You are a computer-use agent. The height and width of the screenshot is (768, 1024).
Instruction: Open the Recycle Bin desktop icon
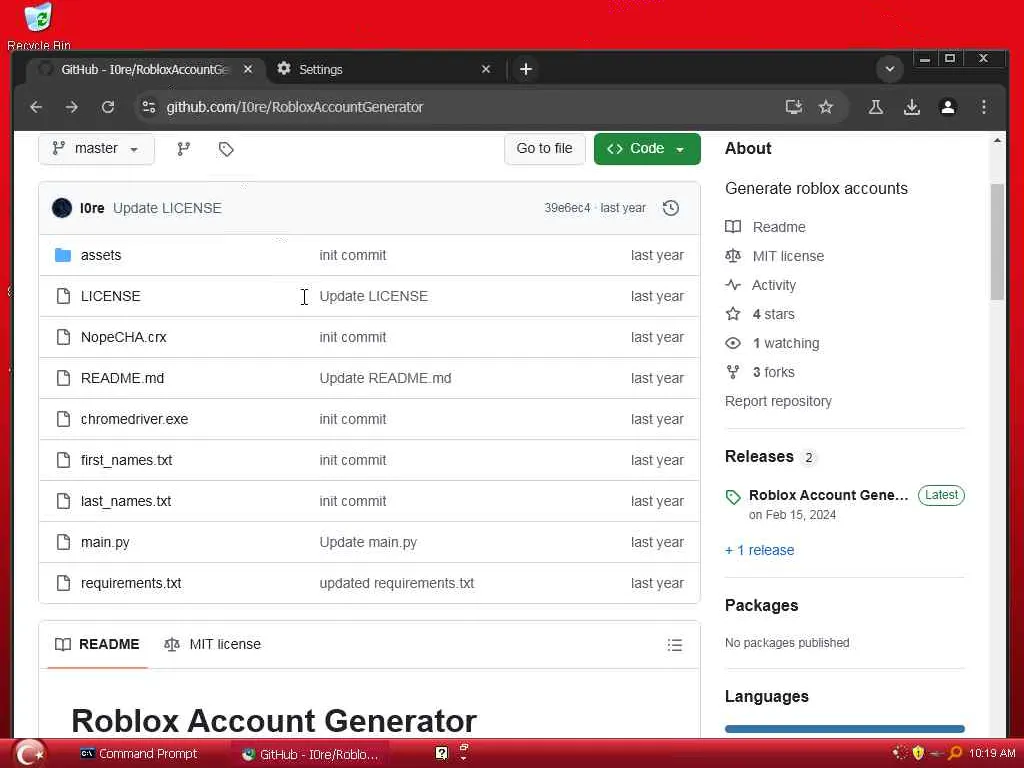coord(39,26)
